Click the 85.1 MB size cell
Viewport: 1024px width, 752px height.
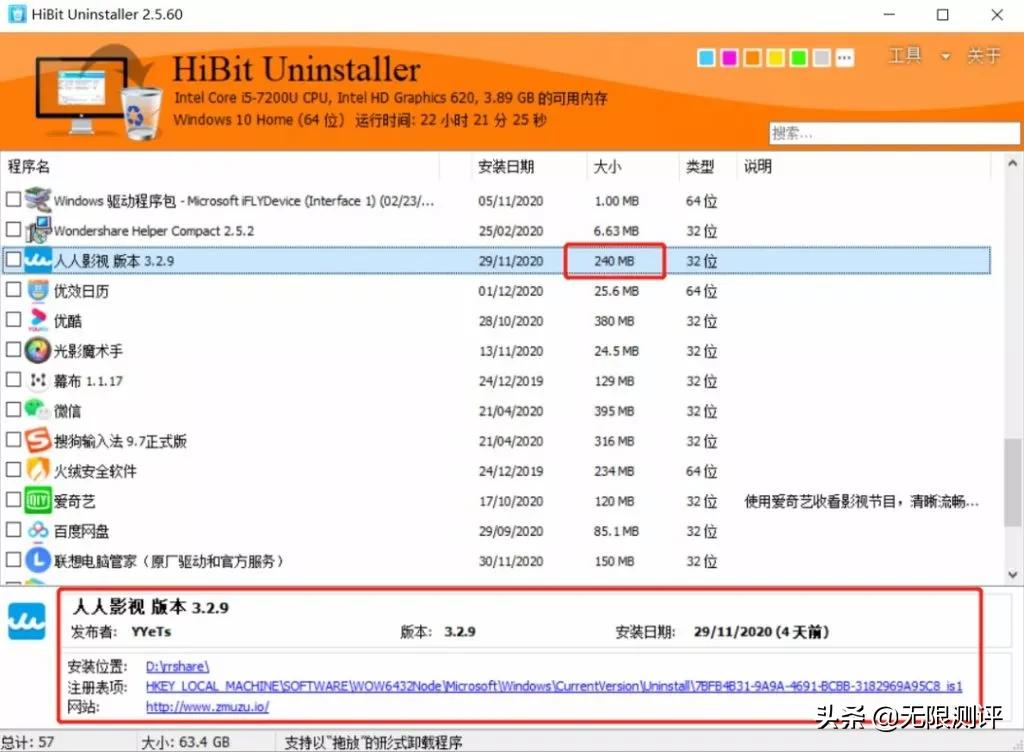616,531
